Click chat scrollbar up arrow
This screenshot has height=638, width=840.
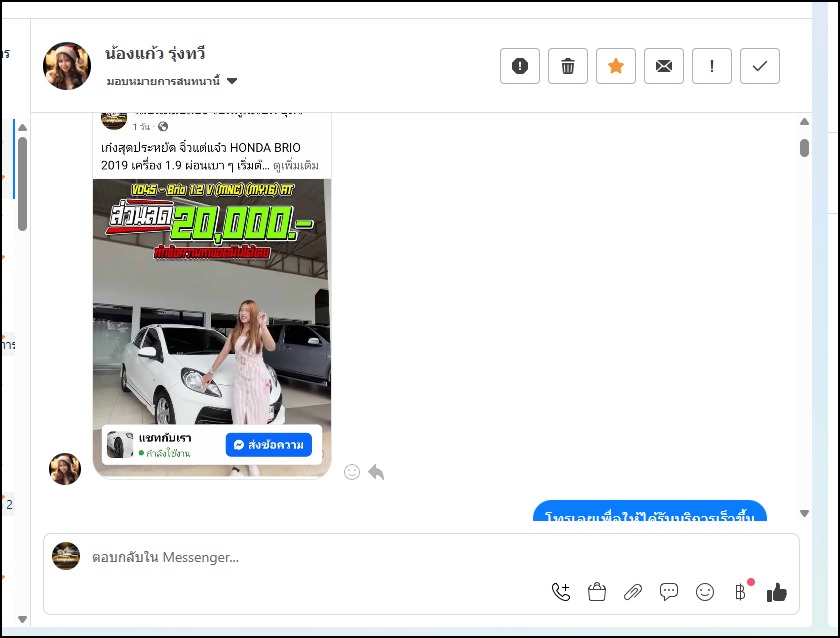click(x=804, y=122)
